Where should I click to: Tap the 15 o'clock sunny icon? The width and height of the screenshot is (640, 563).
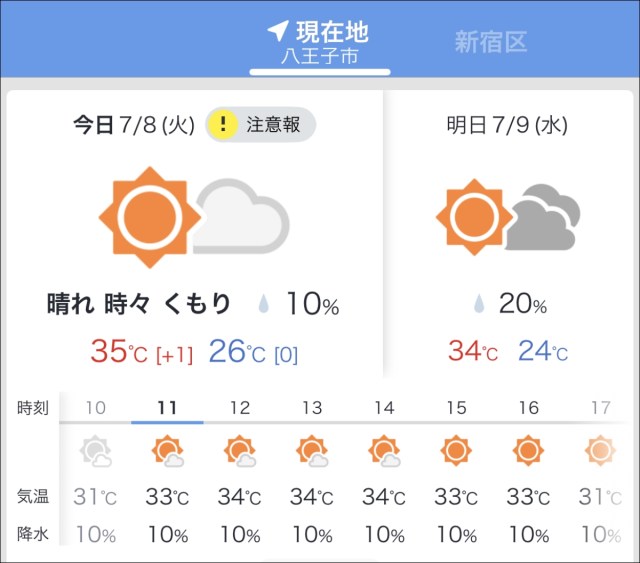click(x=456, y=451)
